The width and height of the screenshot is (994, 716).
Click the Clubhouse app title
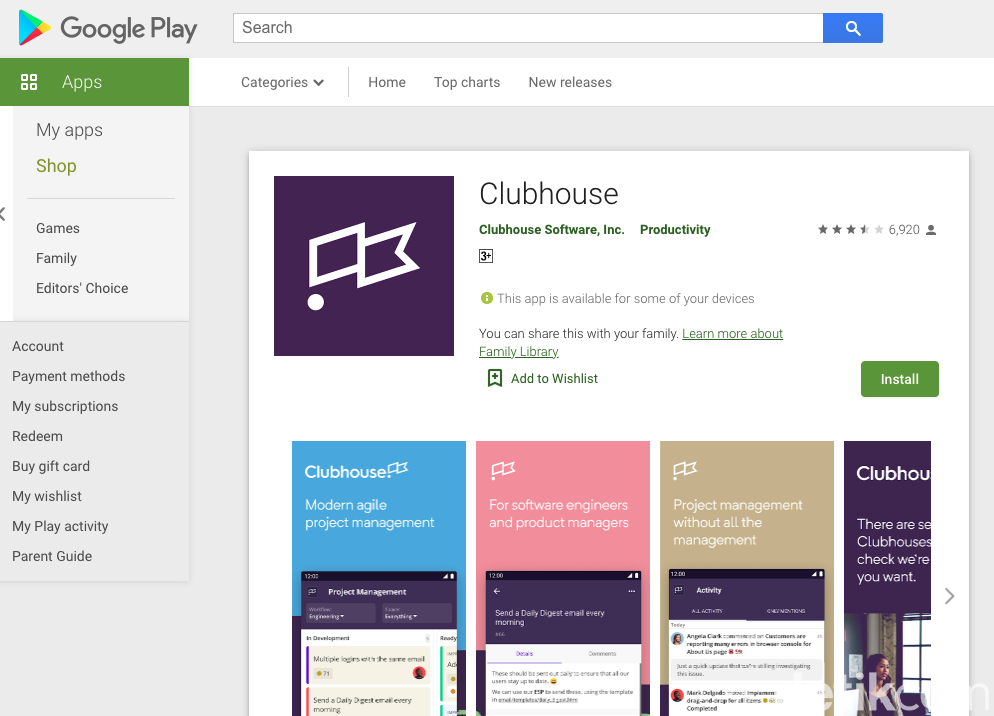tap(548, 194)
